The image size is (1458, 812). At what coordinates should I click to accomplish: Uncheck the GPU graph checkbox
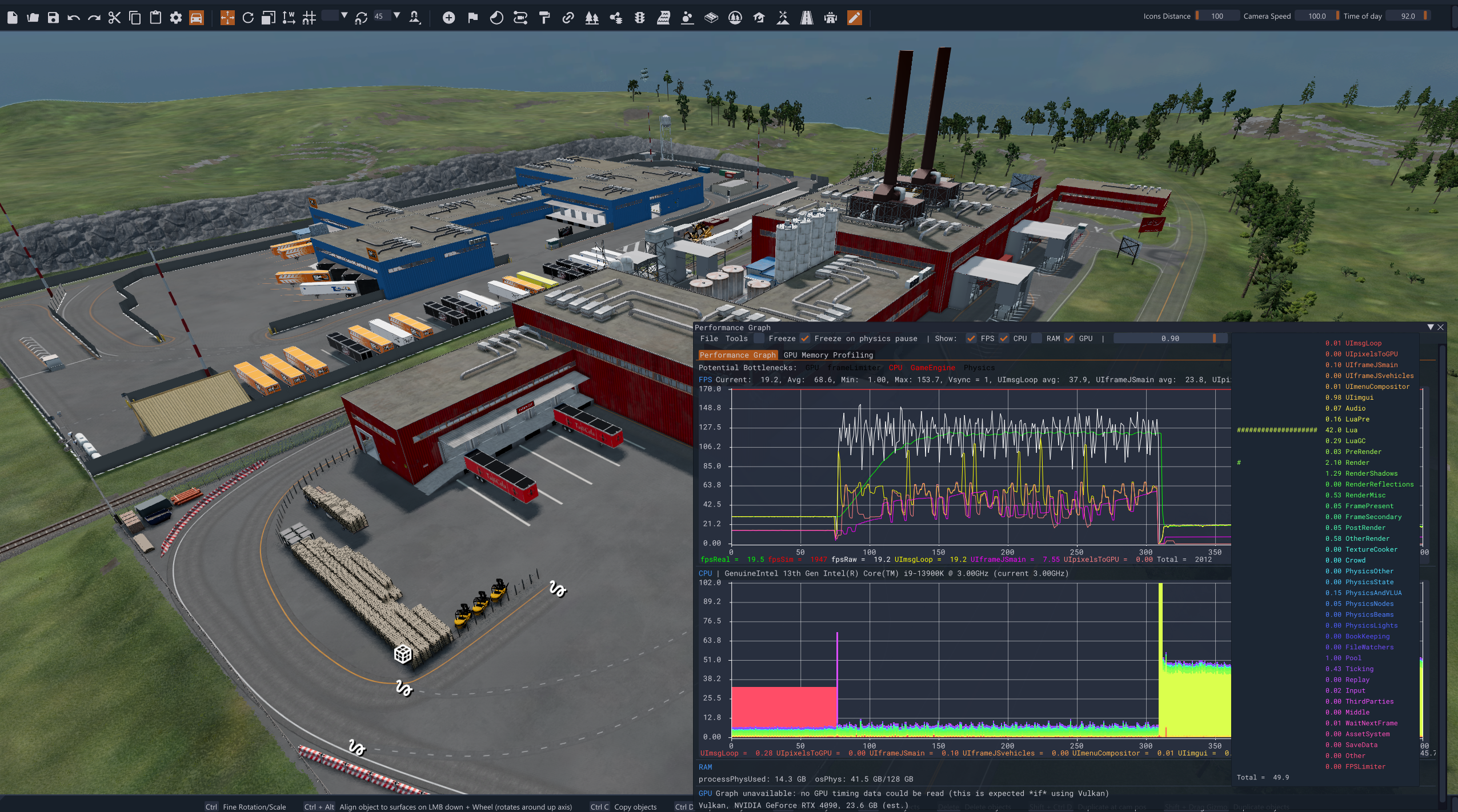[x=1070, y=339]
